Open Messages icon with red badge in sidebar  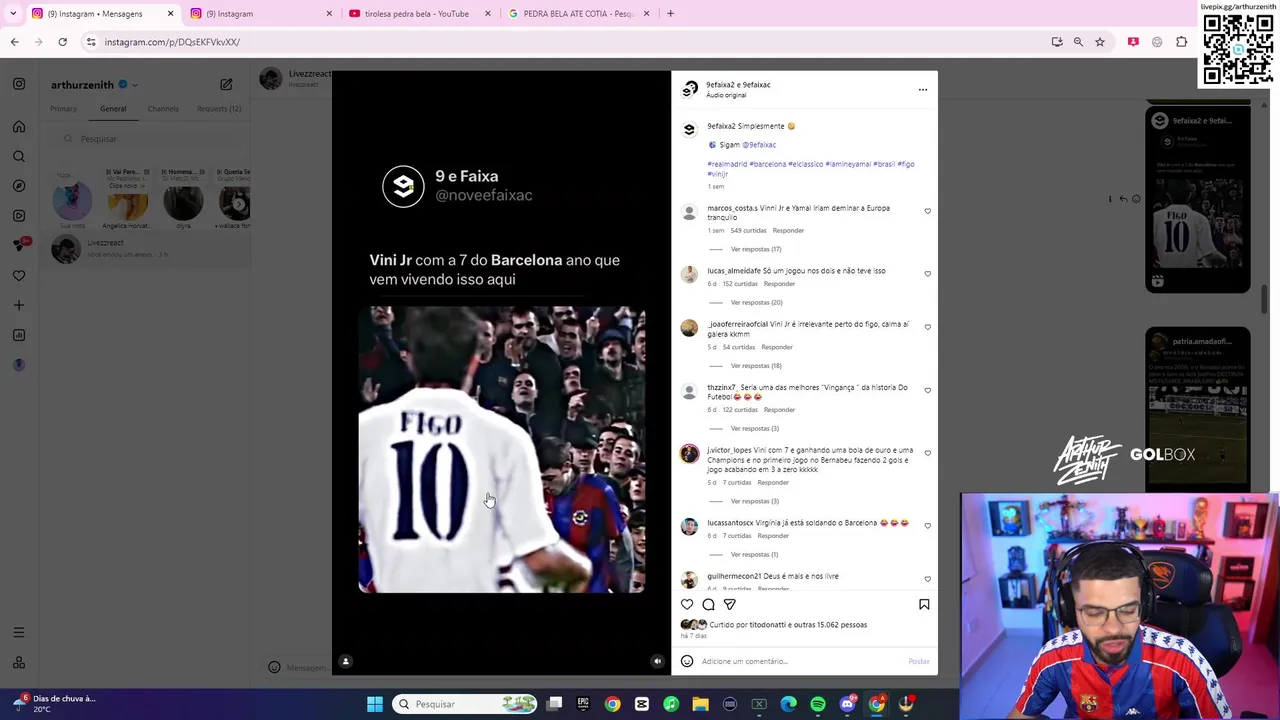(x=19, y=245)
